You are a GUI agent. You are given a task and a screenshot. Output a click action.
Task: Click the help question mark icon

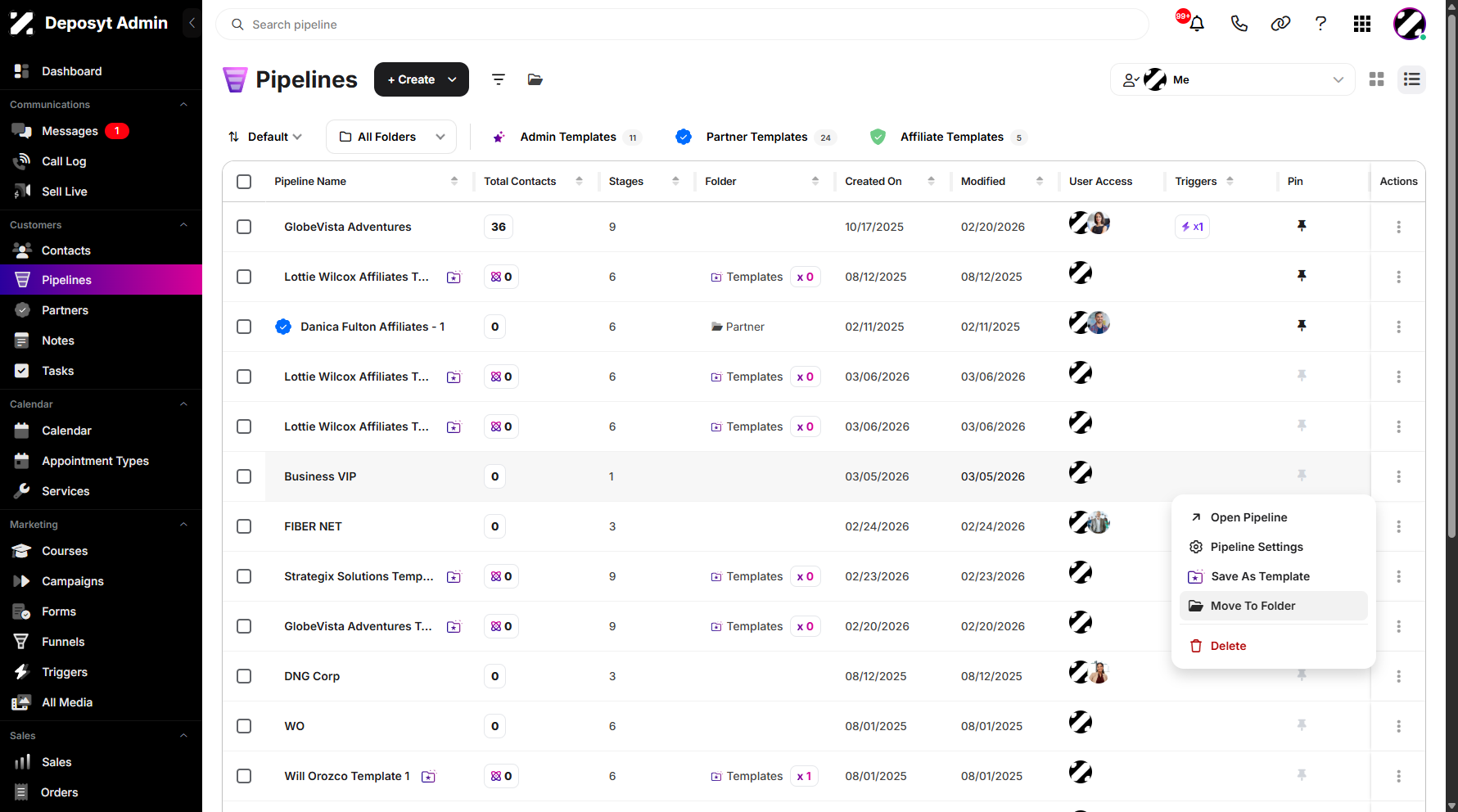click(1320, 24)
